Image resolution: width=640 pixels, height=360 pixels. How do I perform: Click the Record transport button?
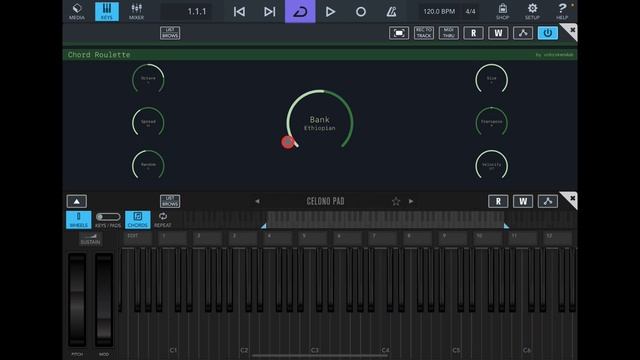(x=361, y=11)
